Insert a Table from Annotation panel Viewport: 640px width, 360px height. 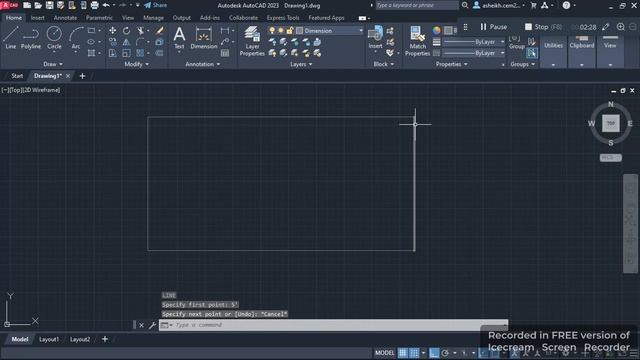pos(225,53)
